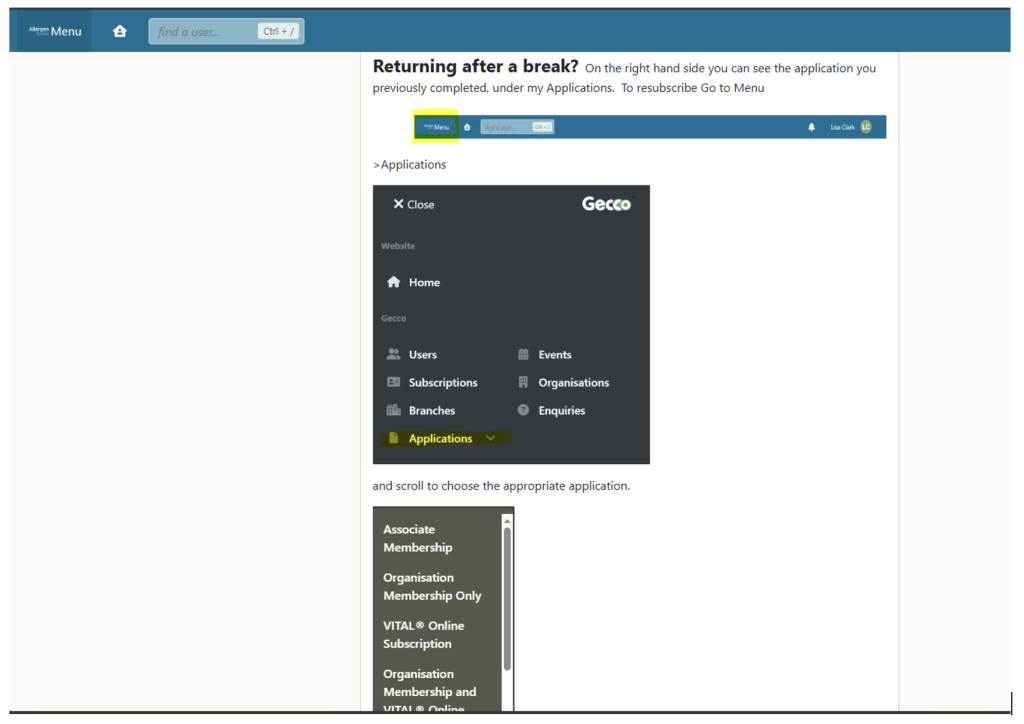Click the home icon in top bar
Viewport: 1024px width, 724px height.
tap(120, 31)
